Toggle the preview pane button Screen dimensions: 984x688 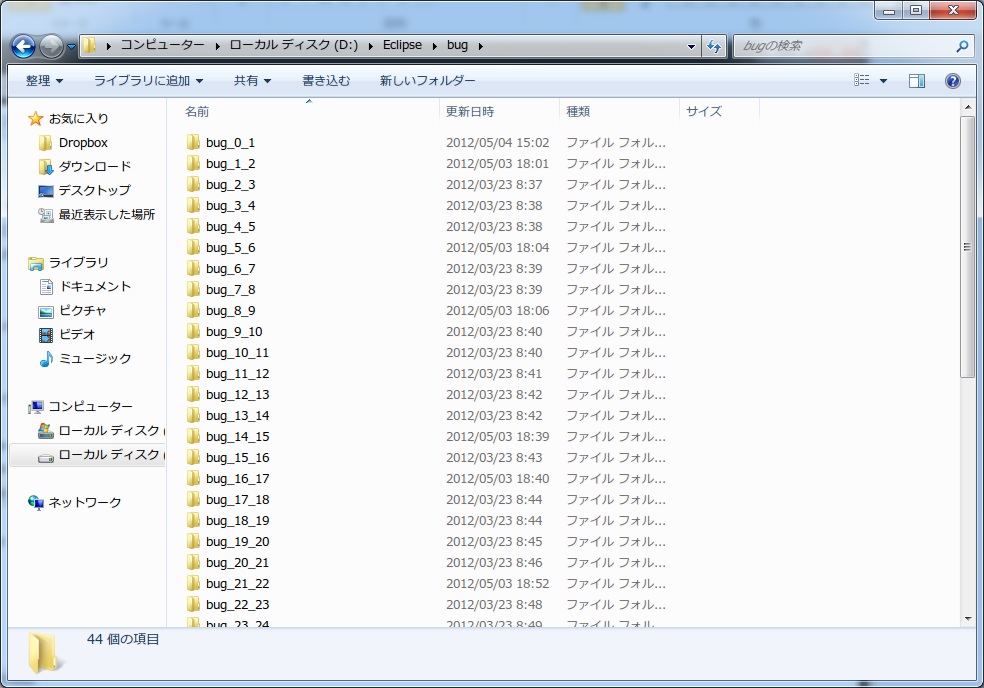[917, 80]
